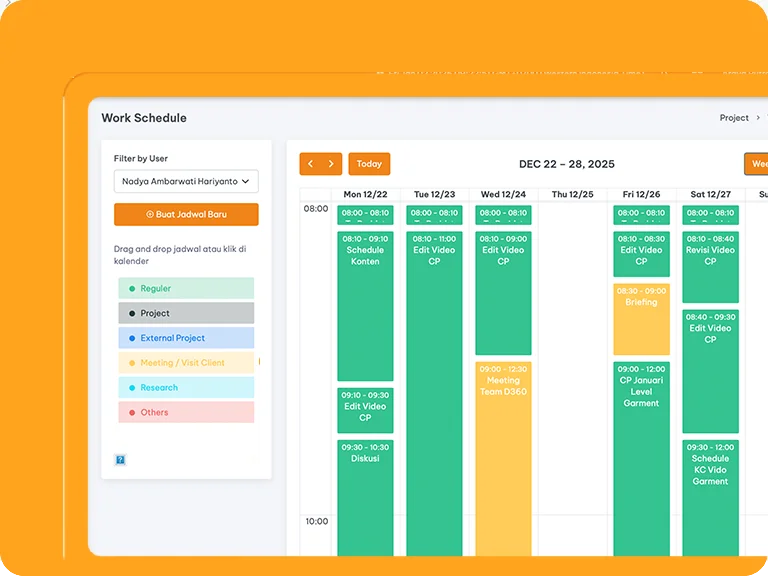The width and height of the screenshot is (768, 576).
Task: Open Friday 08:30 Briefing event
Action: click(x=642, y=319)
